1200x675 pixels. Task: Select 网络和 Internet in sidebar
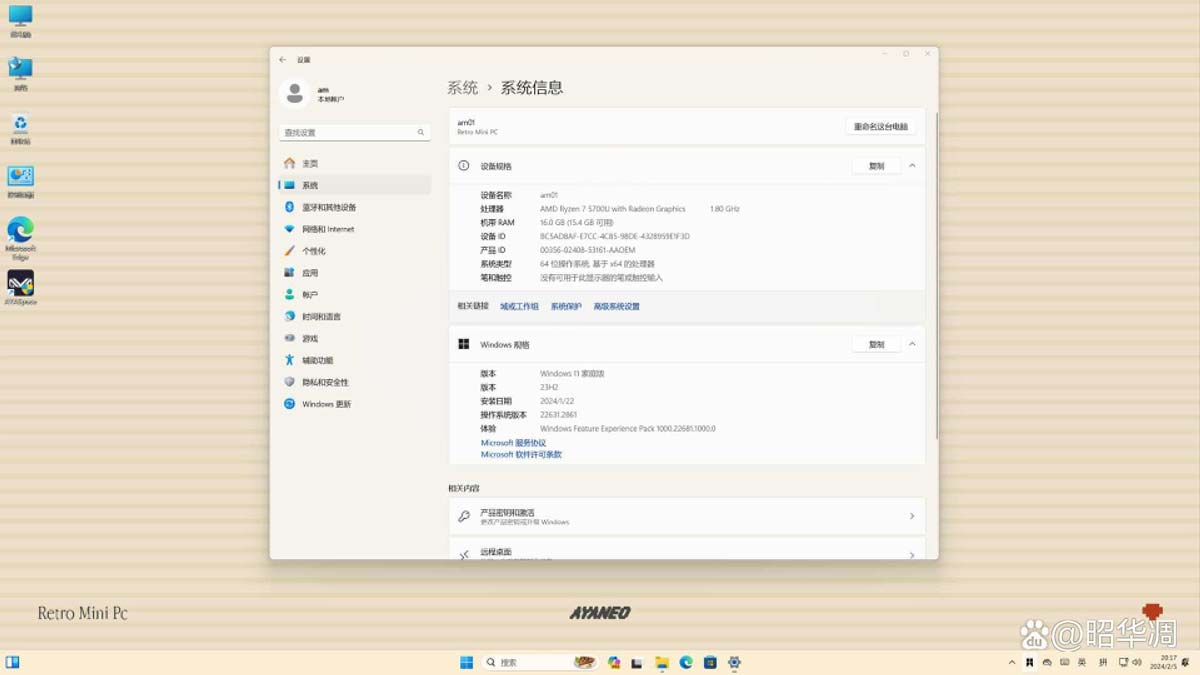(330, 228)
